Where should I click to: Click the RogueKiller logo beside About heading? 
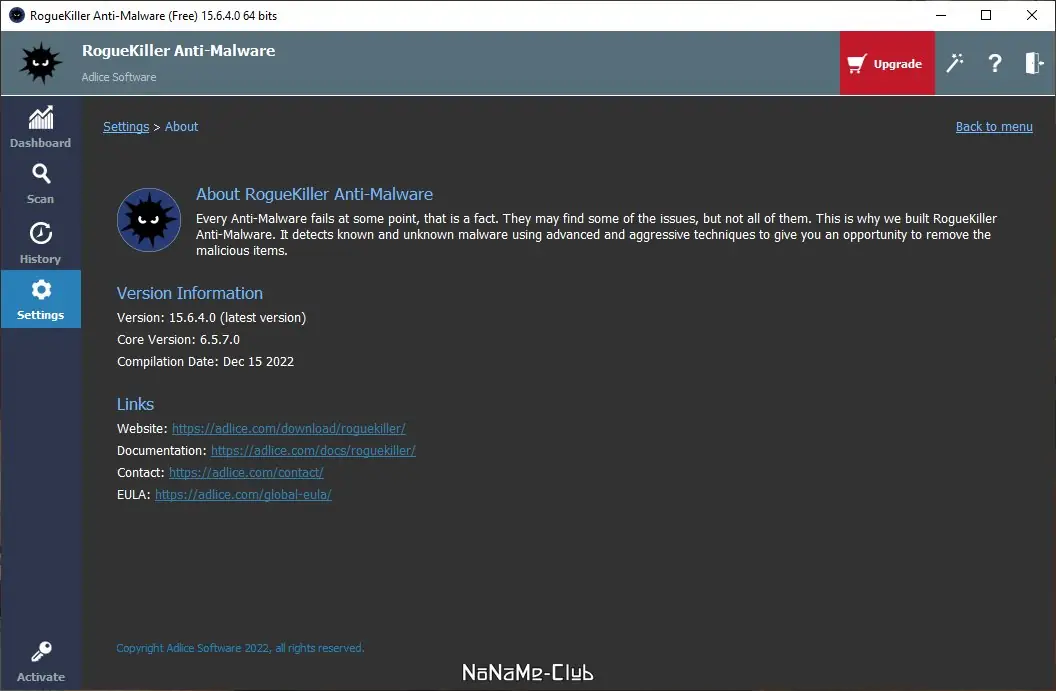pyautogui.click(x=149, y=220)
